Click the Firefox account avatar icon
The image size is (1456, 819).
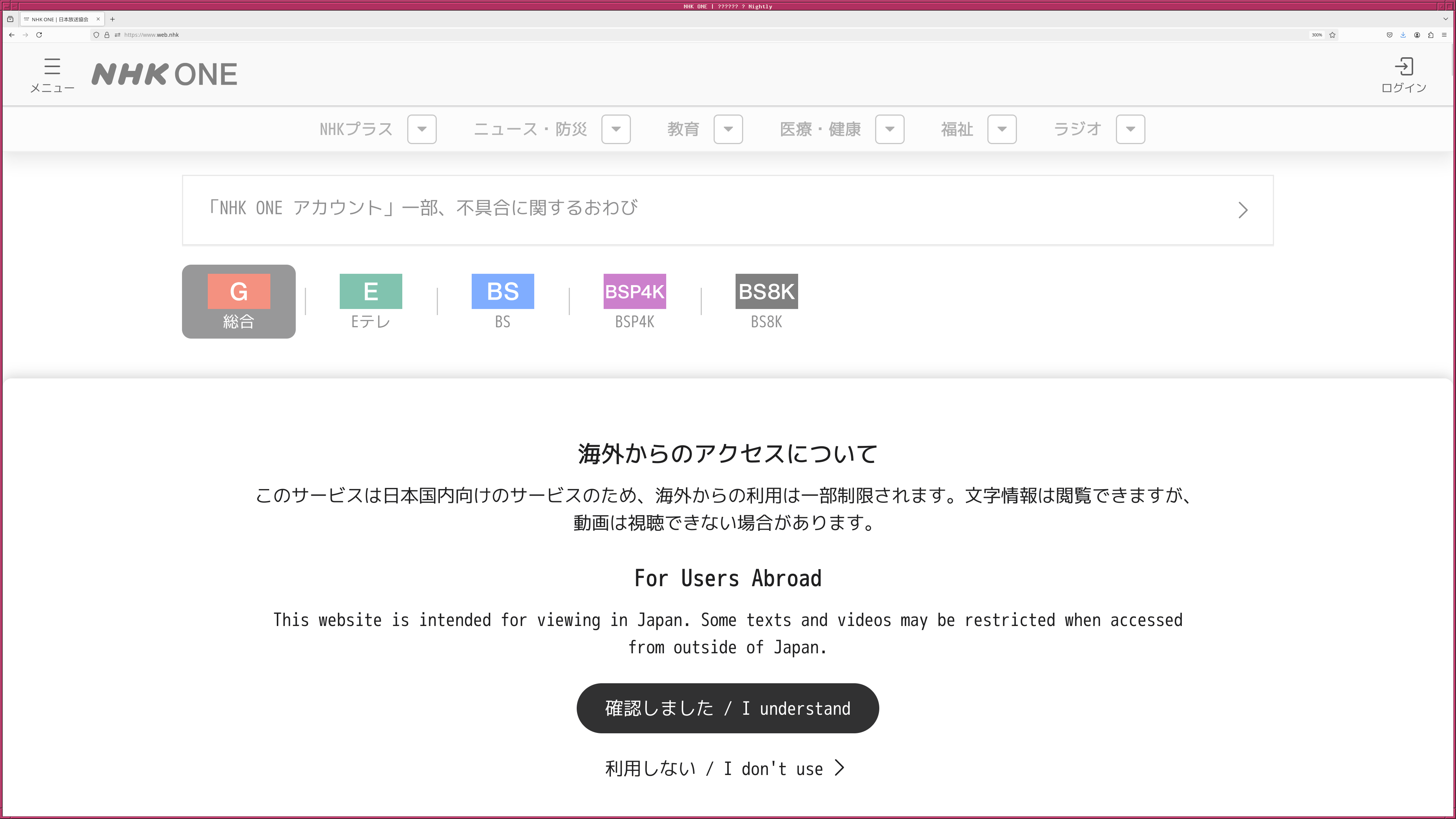click(x=1417, y=35)
